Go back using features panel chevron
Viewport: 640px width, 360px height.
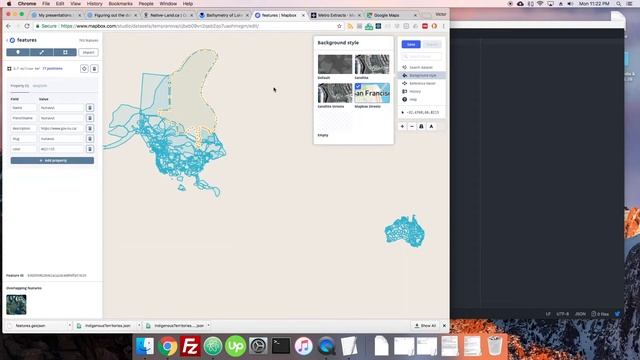7,40
